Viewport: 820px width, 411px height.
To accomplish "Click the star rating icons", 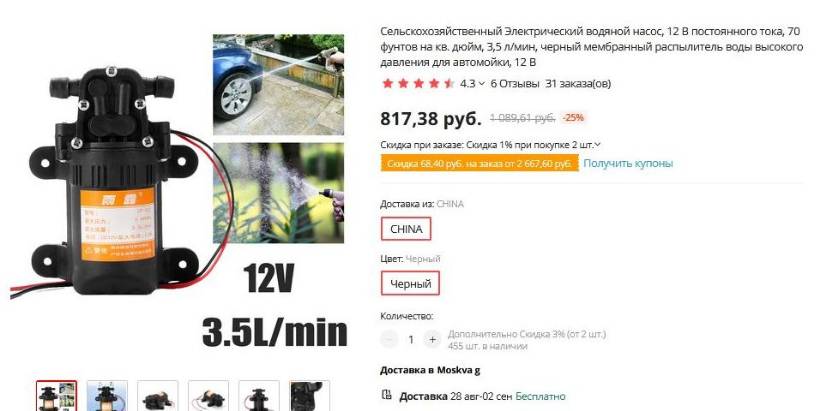I will [418, 84].
